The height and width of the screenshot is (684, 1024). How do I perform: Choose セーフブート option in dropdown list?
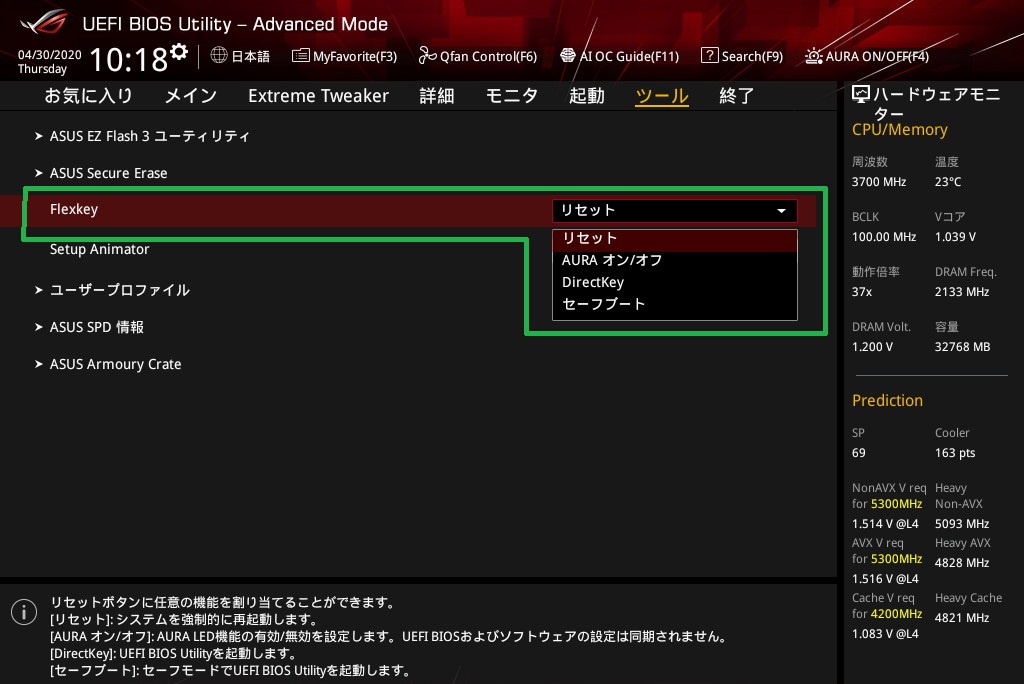(x=675, y=304)
